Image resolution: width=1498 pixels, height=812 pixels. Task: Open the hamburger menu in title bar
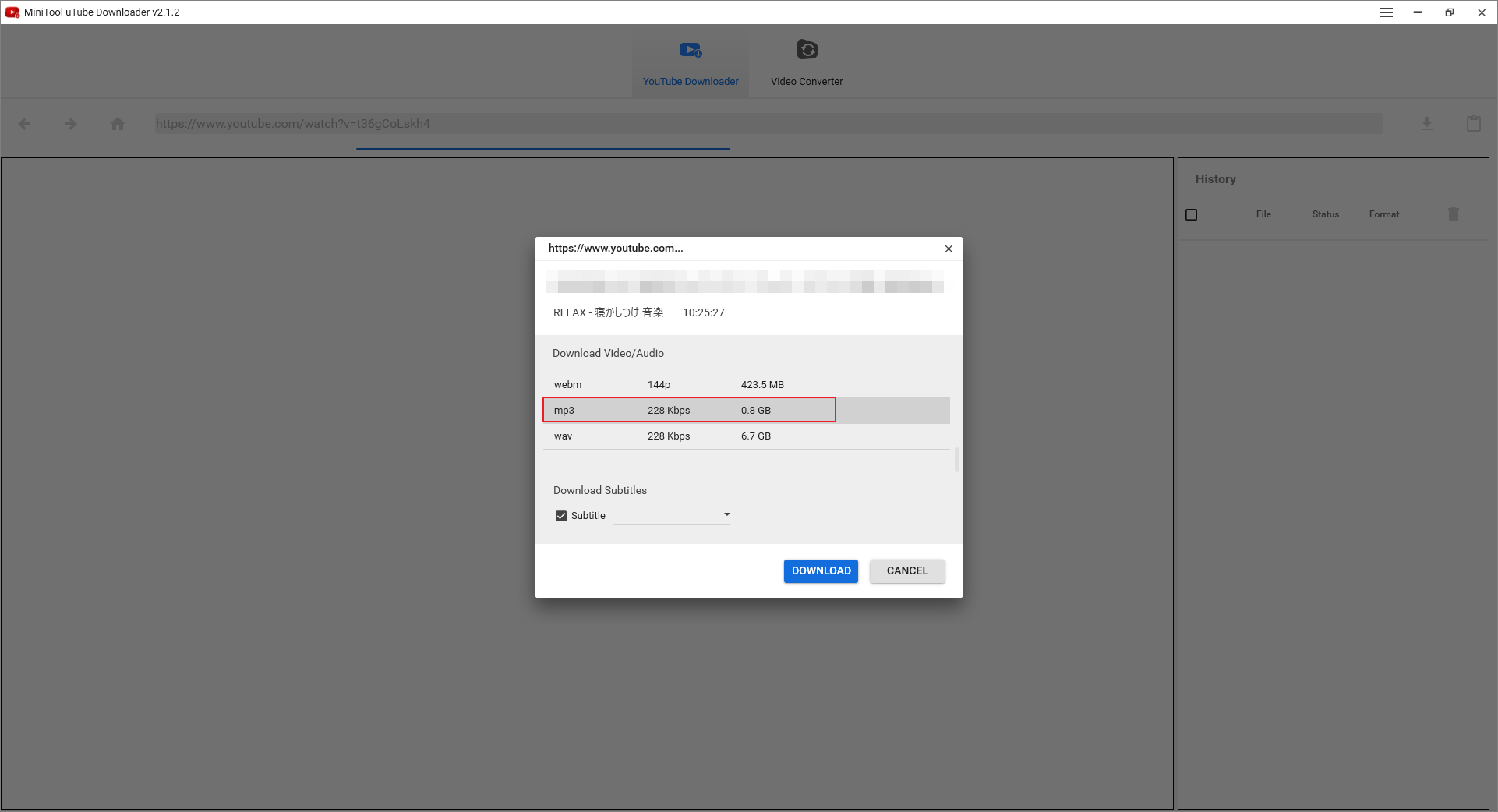1387,12
